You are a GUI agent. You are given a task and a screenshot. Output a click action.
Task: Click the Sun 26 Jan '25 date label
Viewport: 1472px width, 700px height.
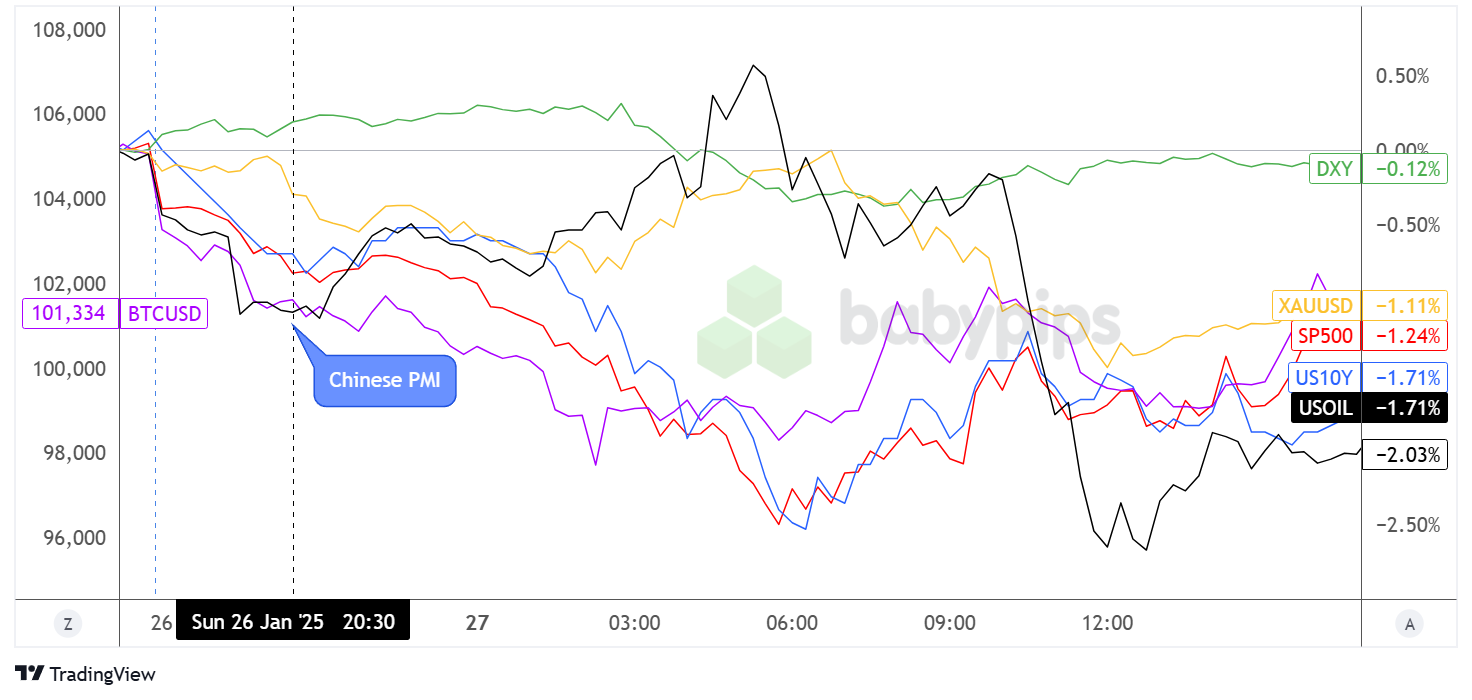click(258, 622)
